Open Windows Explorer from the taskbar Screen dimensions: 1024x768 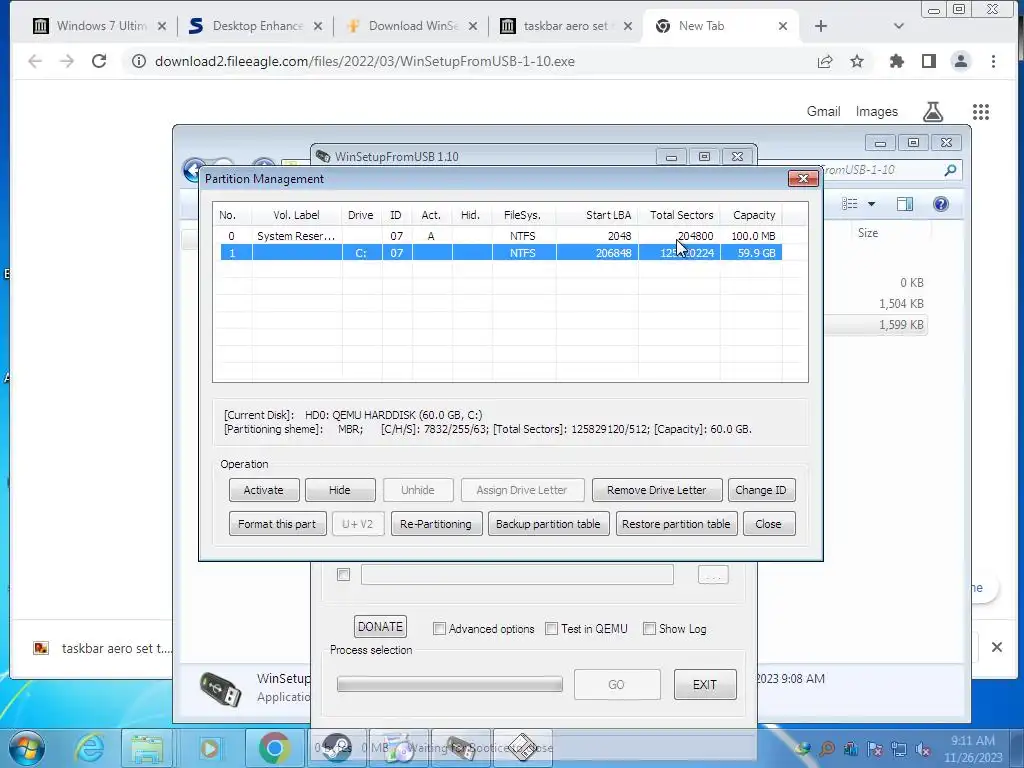147,748
